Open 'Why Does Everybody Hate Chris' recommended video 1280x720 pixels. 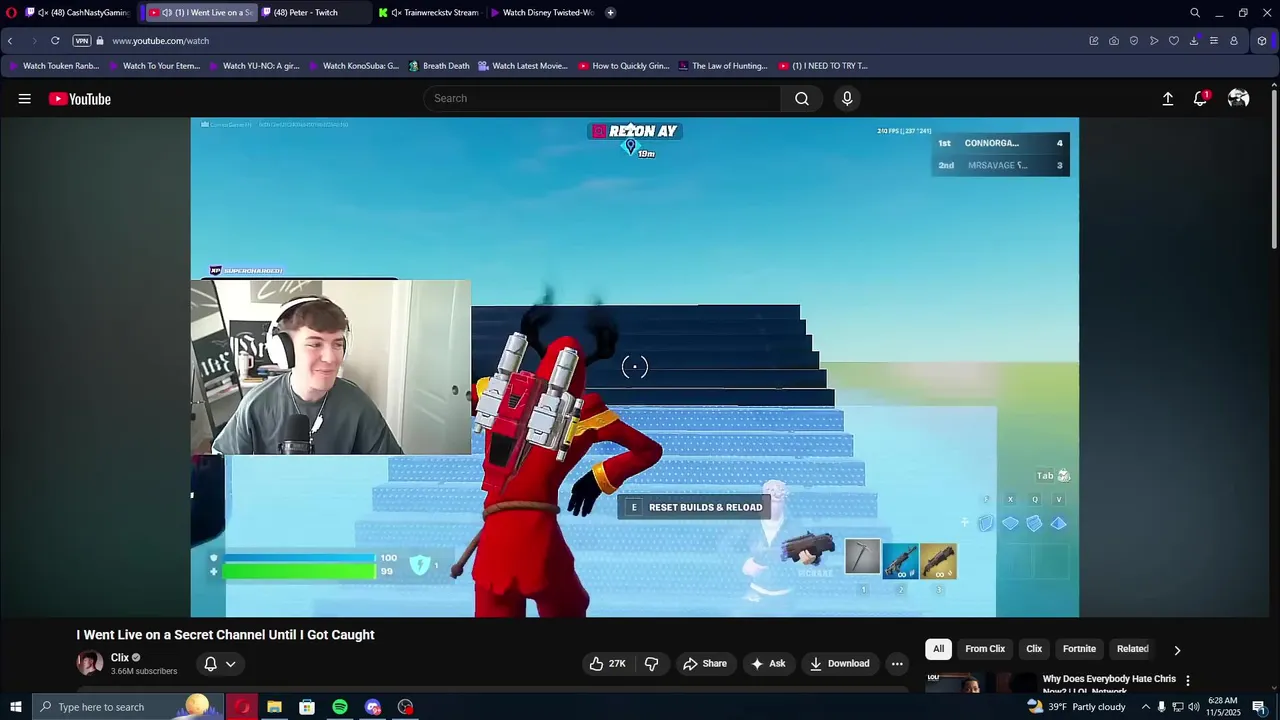click(1109, 683)
